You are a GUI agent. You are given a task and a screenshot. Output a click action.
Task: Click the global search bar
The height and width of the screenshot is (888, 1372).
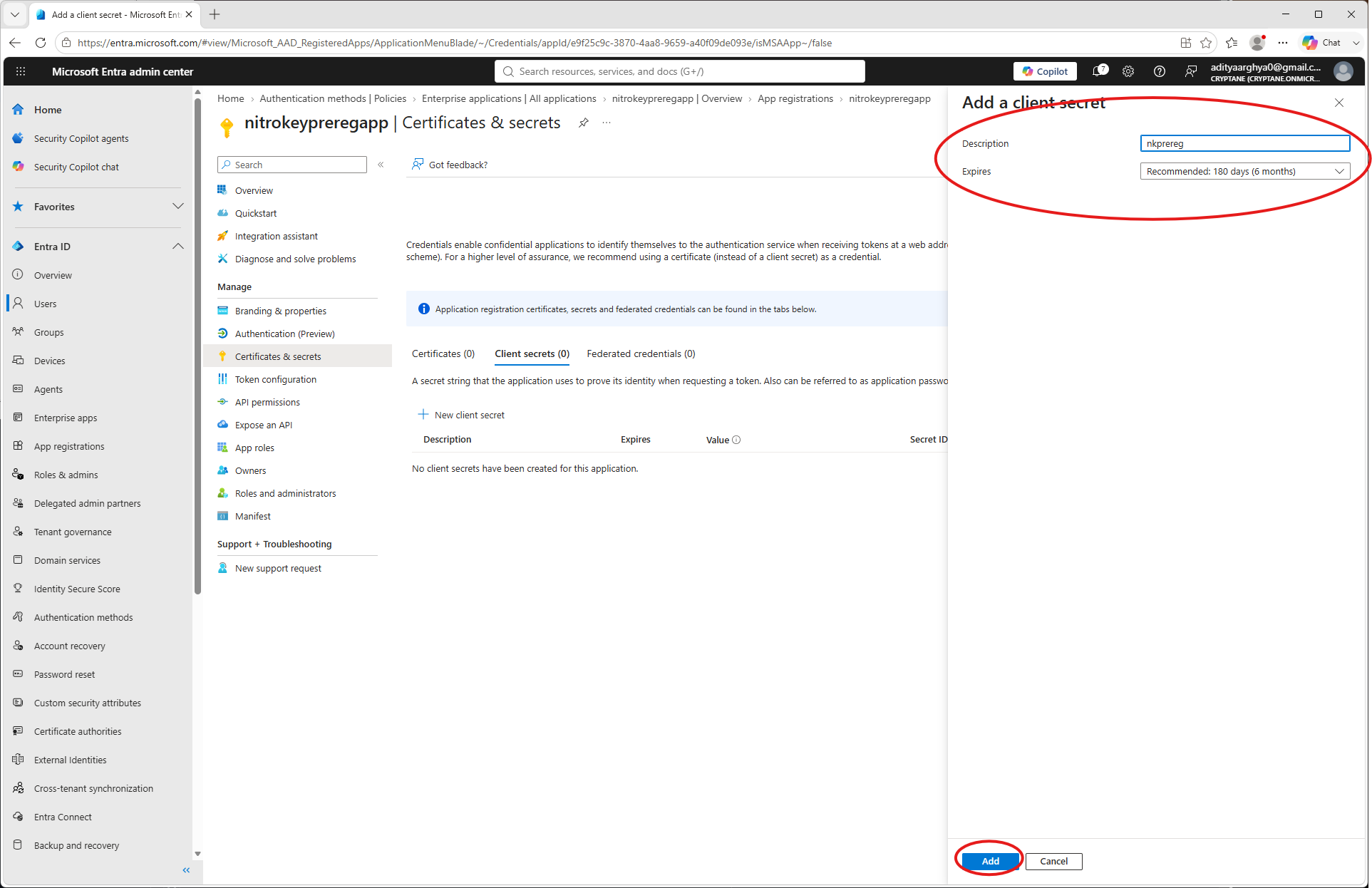point(680,71)
